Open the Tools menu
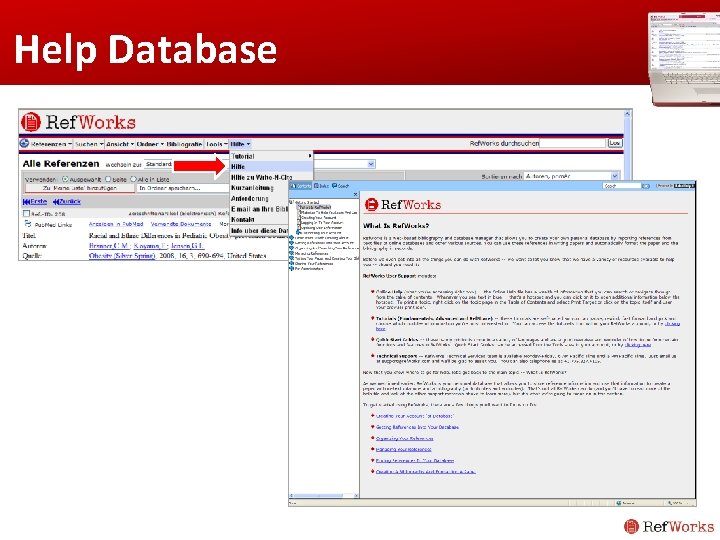 216,144
